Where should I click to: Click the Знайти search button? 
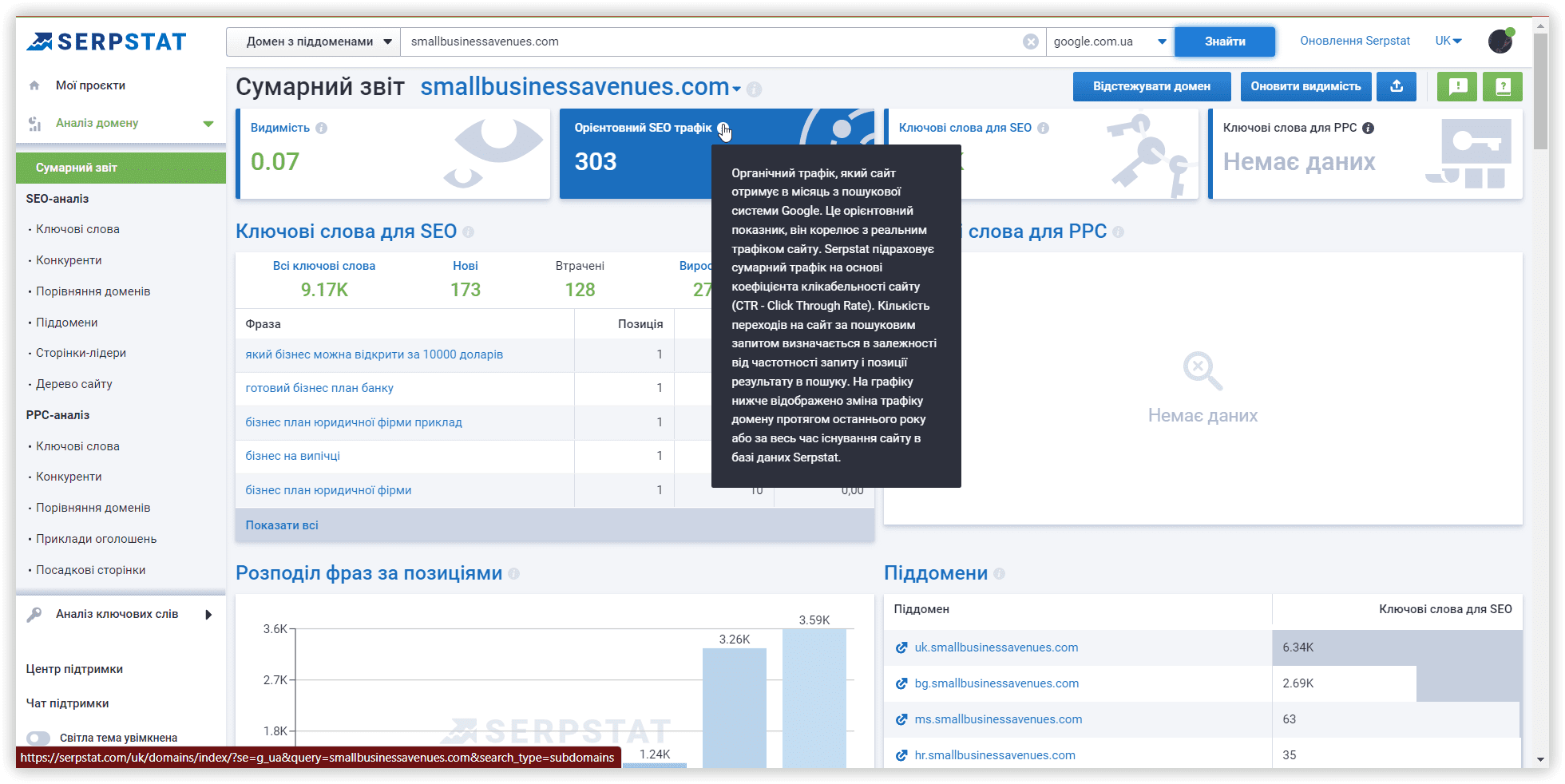pyautogui.click(x=1225, y=42)
